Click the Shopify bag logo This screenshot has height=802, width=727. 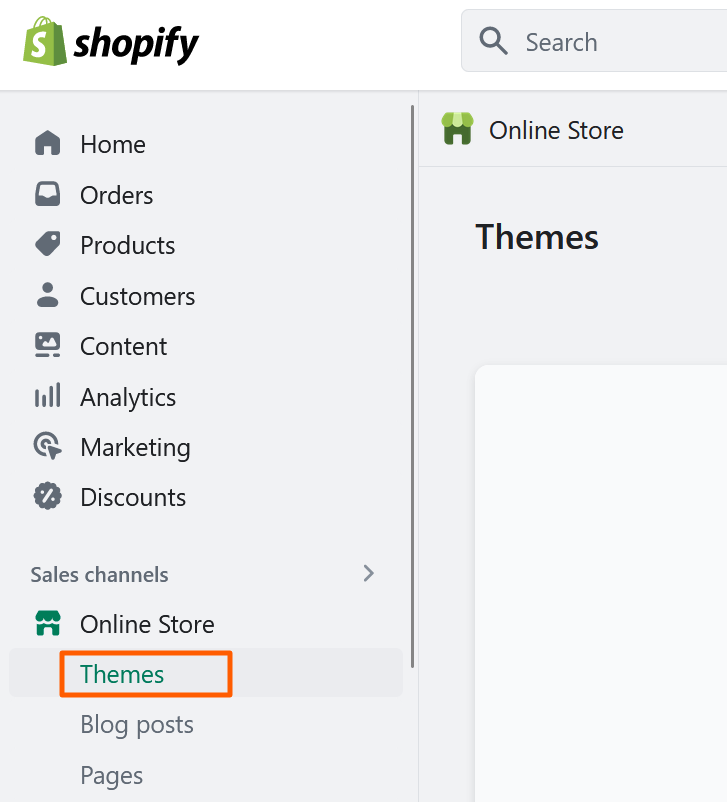45,41
